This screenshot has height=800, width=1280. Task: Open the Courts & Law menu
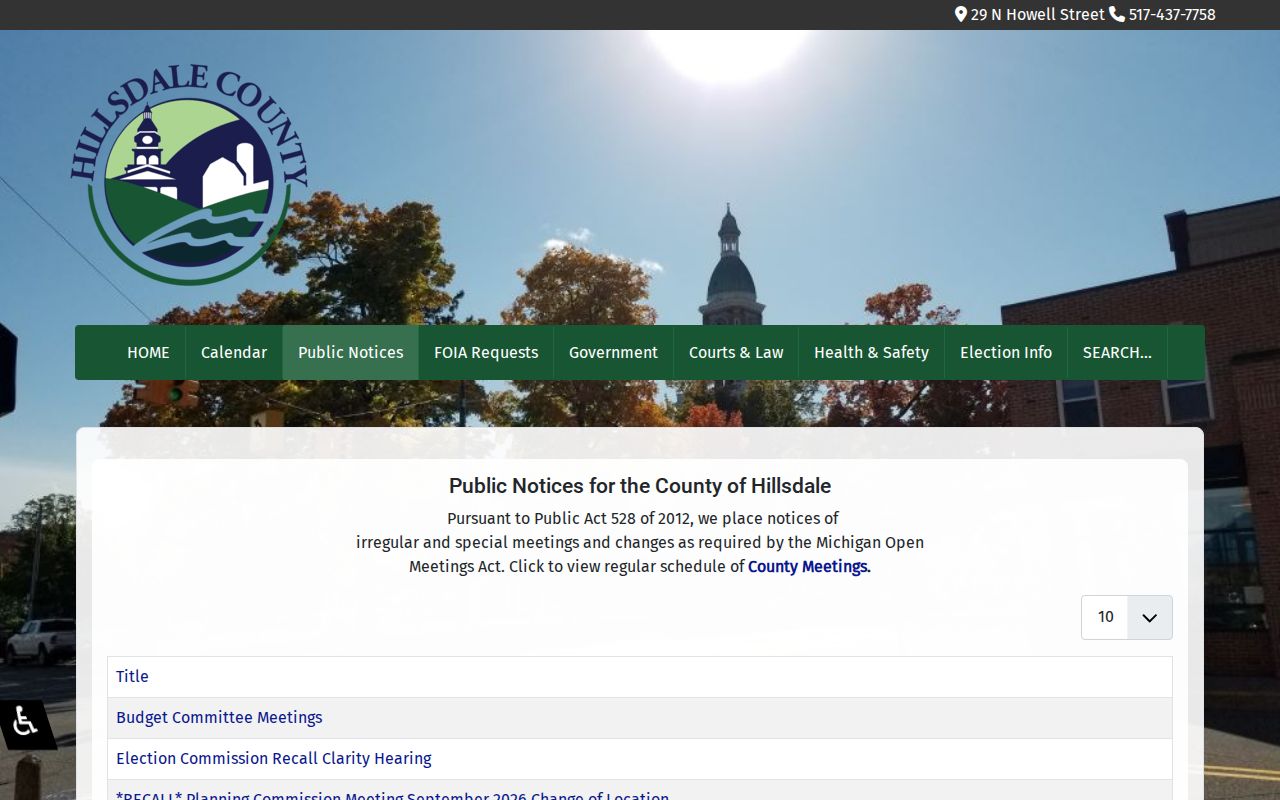[x=736, y=352]
